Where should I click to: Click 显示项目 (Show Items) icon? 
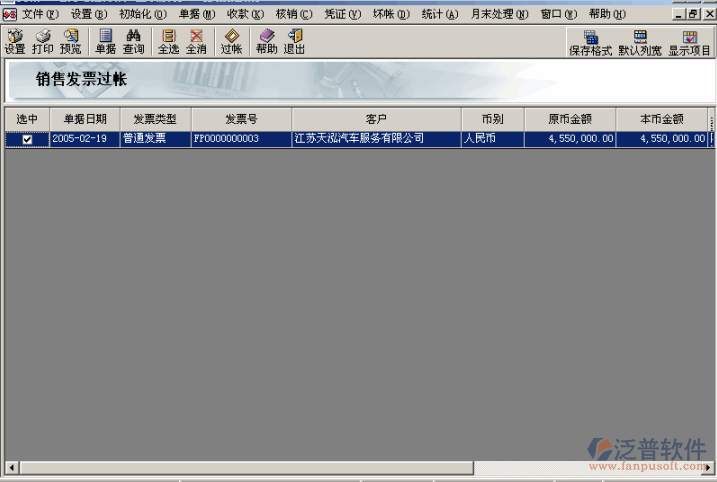pos(689,42)
